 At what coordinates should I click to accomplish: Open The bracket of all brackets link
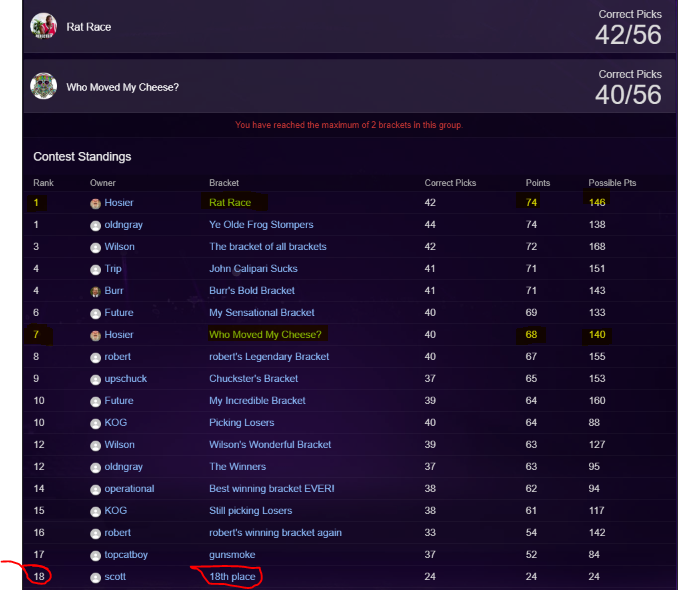point(268,247)
